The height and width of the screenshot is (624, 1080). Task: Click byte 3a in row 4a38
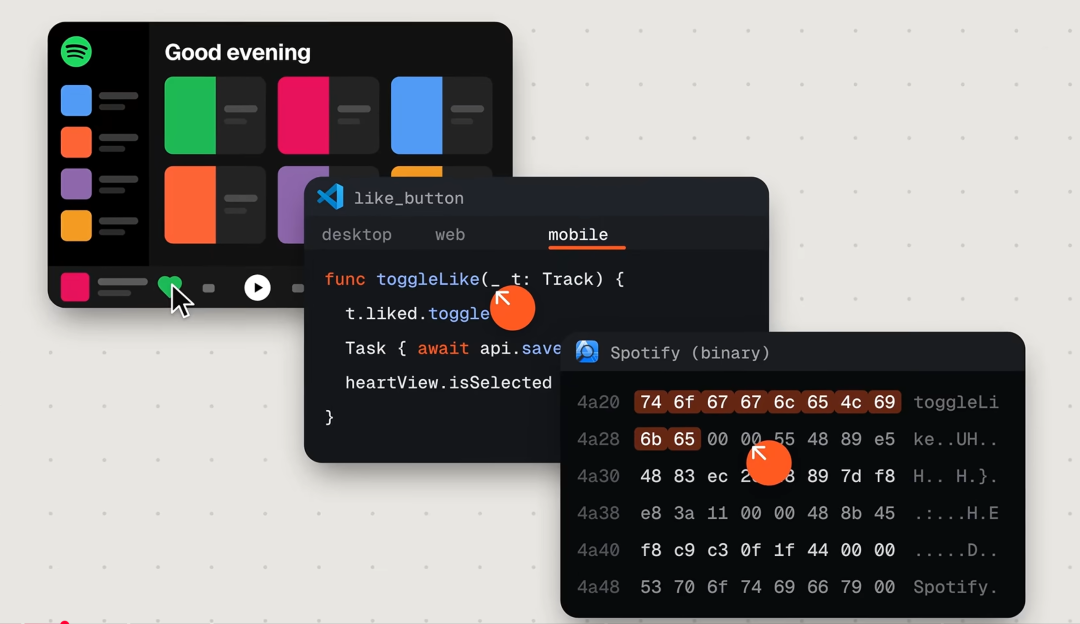684,513
